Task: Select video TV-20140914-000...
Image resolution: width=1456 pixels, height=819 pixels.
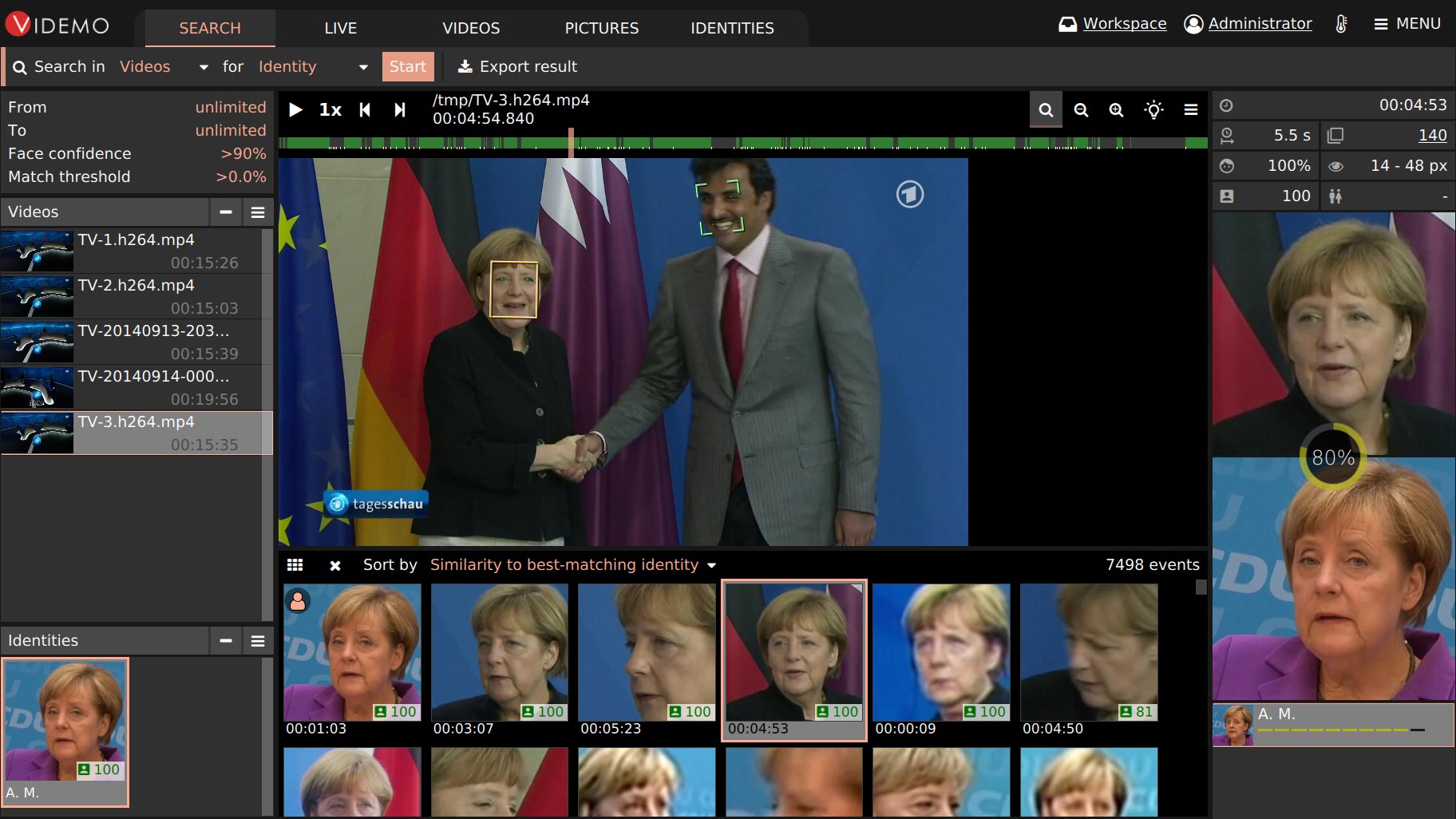Action: click(132, 388)
